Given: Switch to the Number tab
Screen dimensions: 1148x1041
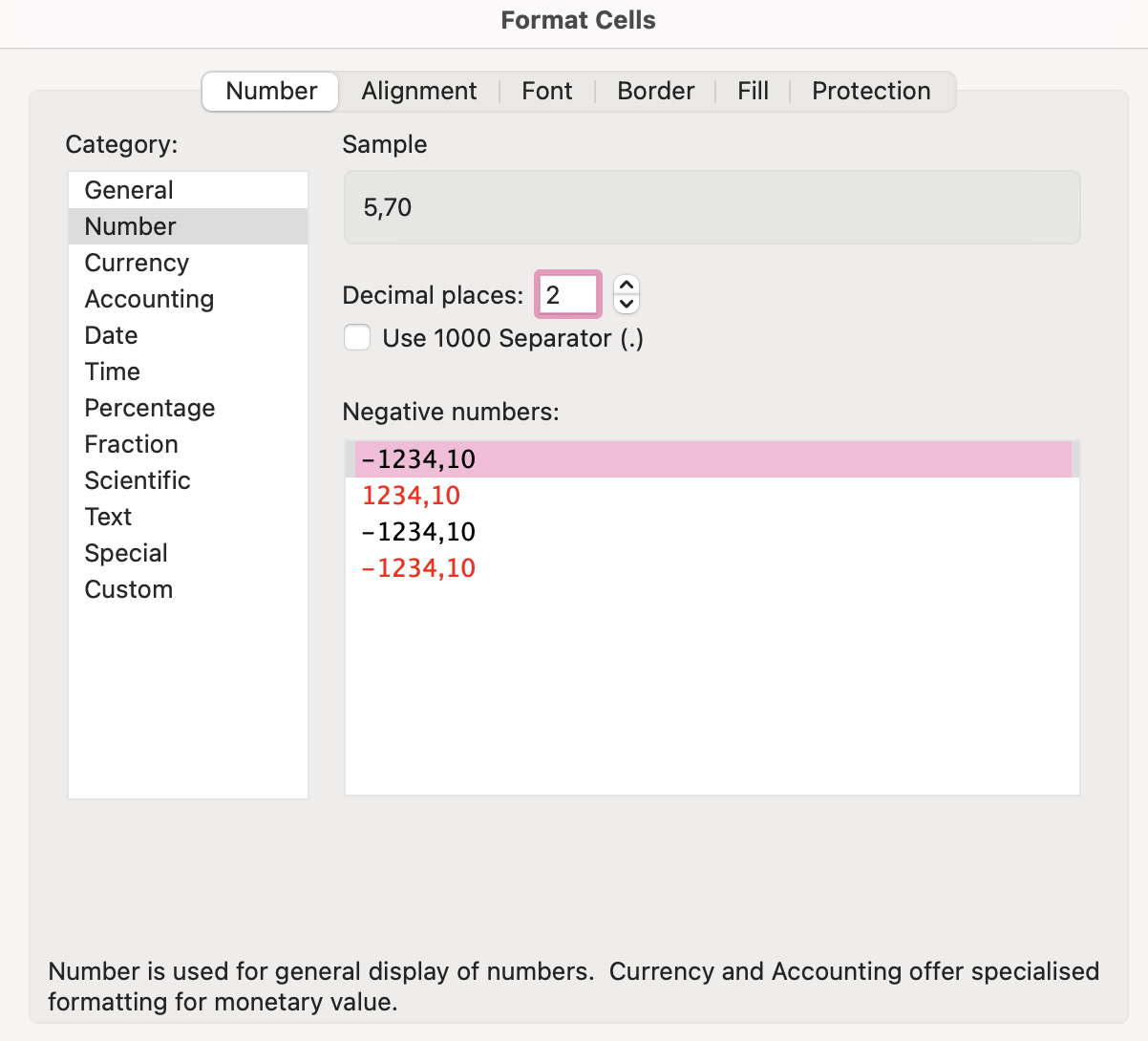Looking at the screenshot, I should tap(271, 92).
